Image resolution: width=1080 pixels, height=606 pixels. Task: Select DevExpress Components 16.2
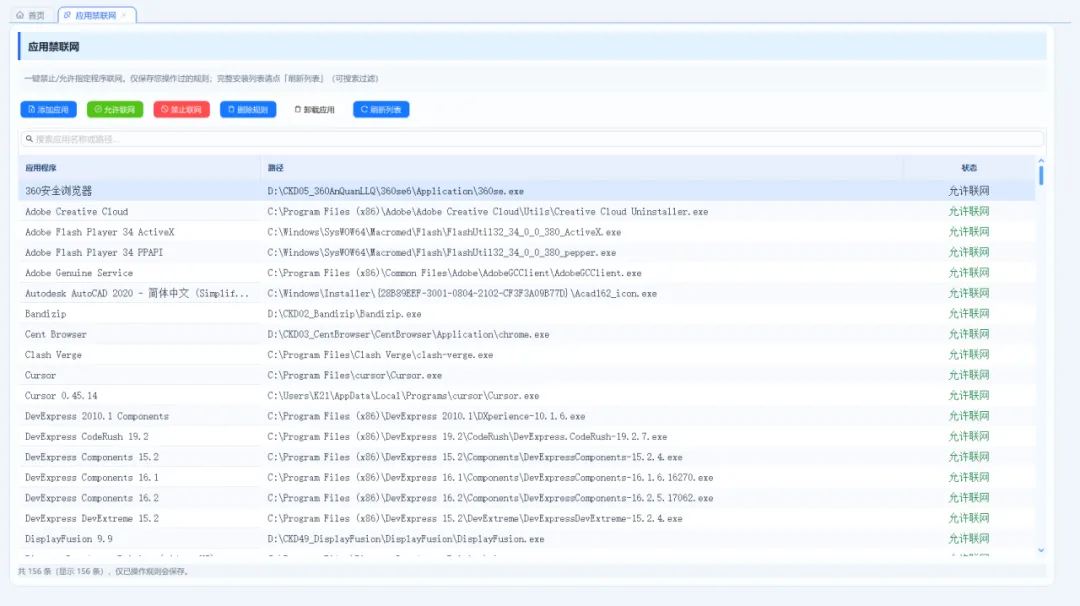92,498
